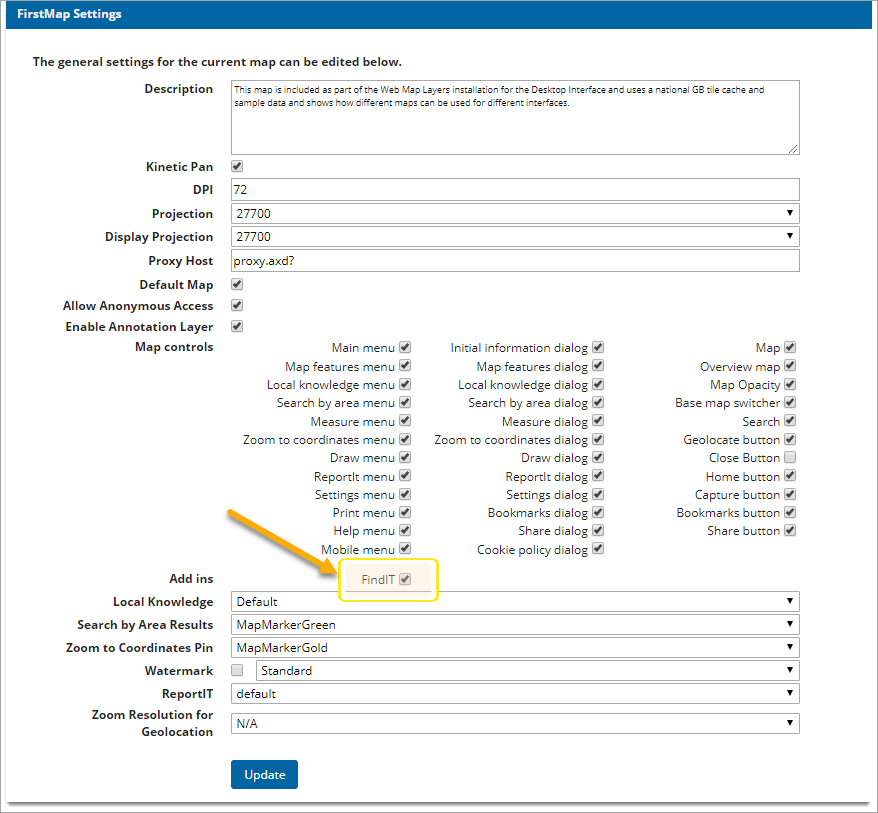
Task: Open the Display Projection dropdown
Action: click(x=515, y=236)
